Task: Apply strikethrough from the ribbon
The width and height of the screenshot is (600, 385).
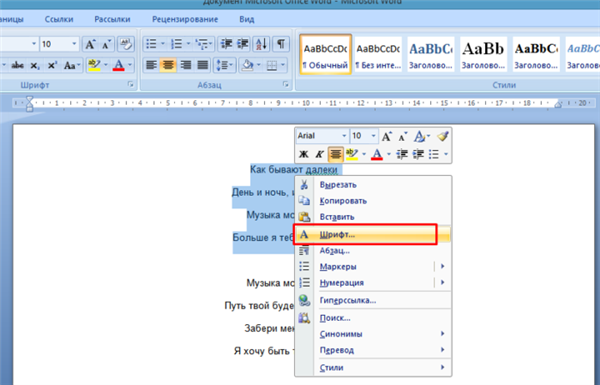Action: pos(18,65)
